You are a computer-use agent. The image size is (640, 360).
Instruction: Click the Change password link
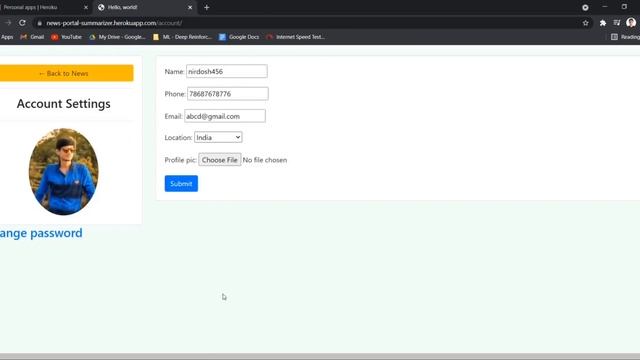pyautogui.click(x=41, y=233)
